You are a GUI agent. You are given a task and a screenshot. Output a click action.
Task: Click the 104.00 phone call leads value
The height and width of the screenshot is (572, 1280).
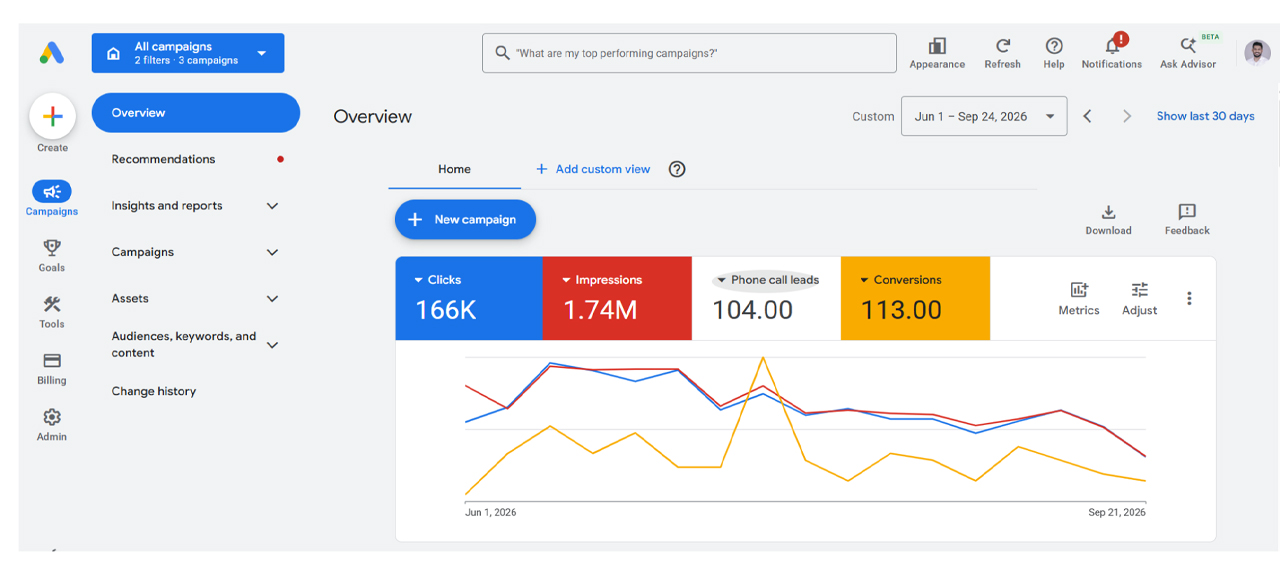(752, 310)
